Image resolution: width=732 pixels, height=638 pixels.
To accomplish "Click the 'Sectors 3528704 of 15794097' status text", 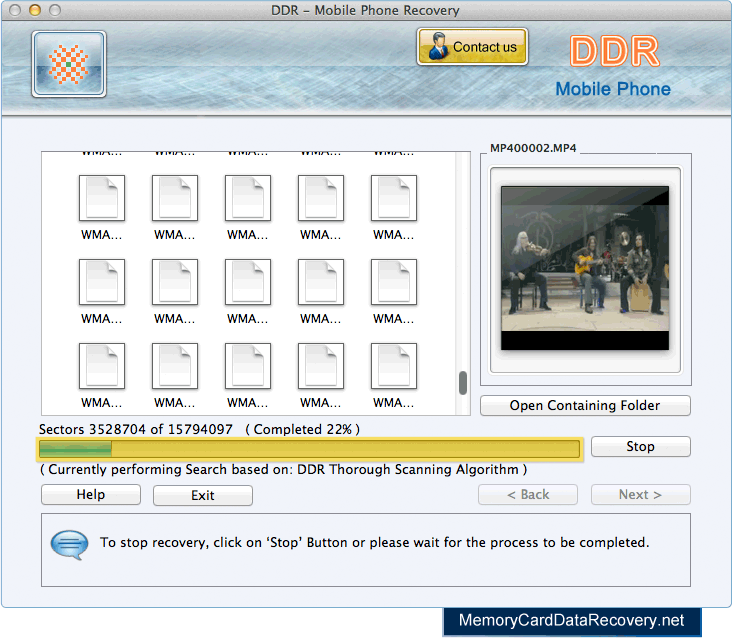I will [x=135, y=429].
